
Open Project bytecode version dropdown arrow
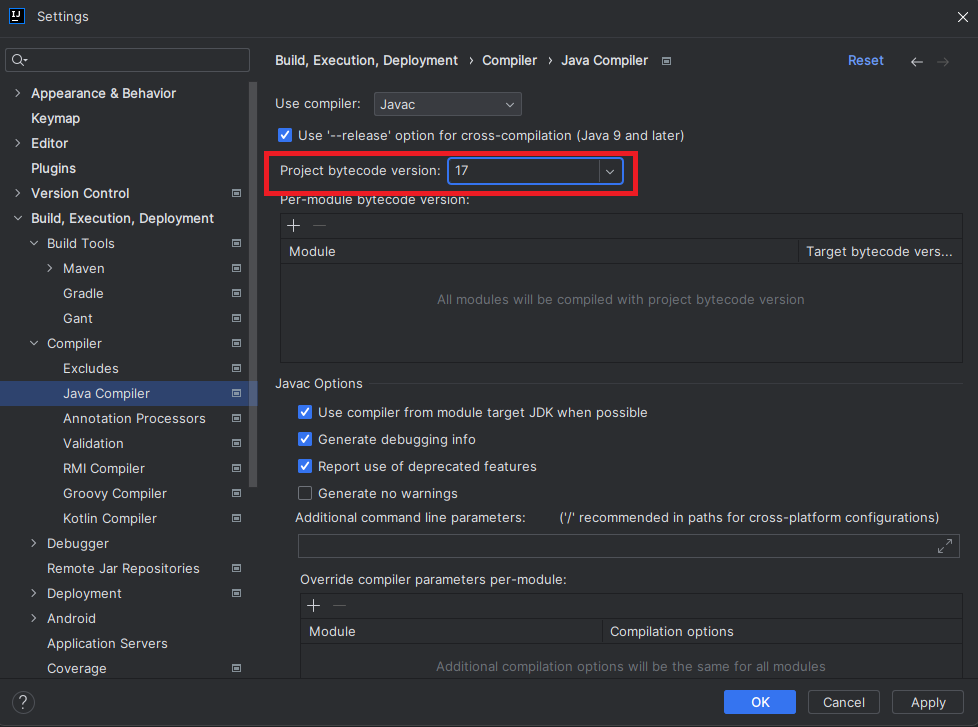[610, 171]
